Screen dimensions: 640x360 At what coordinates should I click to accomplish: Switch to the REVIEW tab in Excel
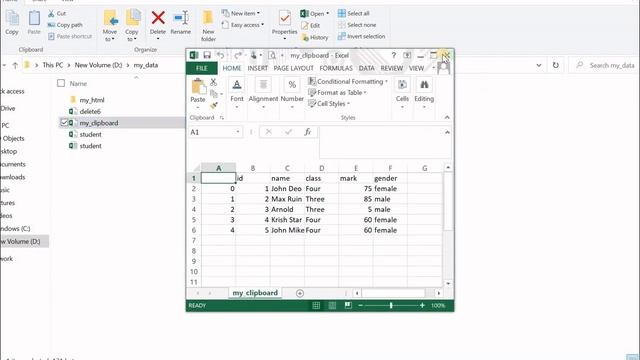click(x=391, y=68)
